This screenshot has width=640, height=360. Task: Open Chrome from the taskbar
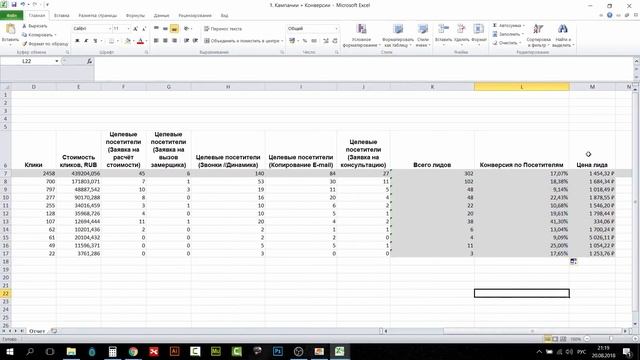click(133, 351)
